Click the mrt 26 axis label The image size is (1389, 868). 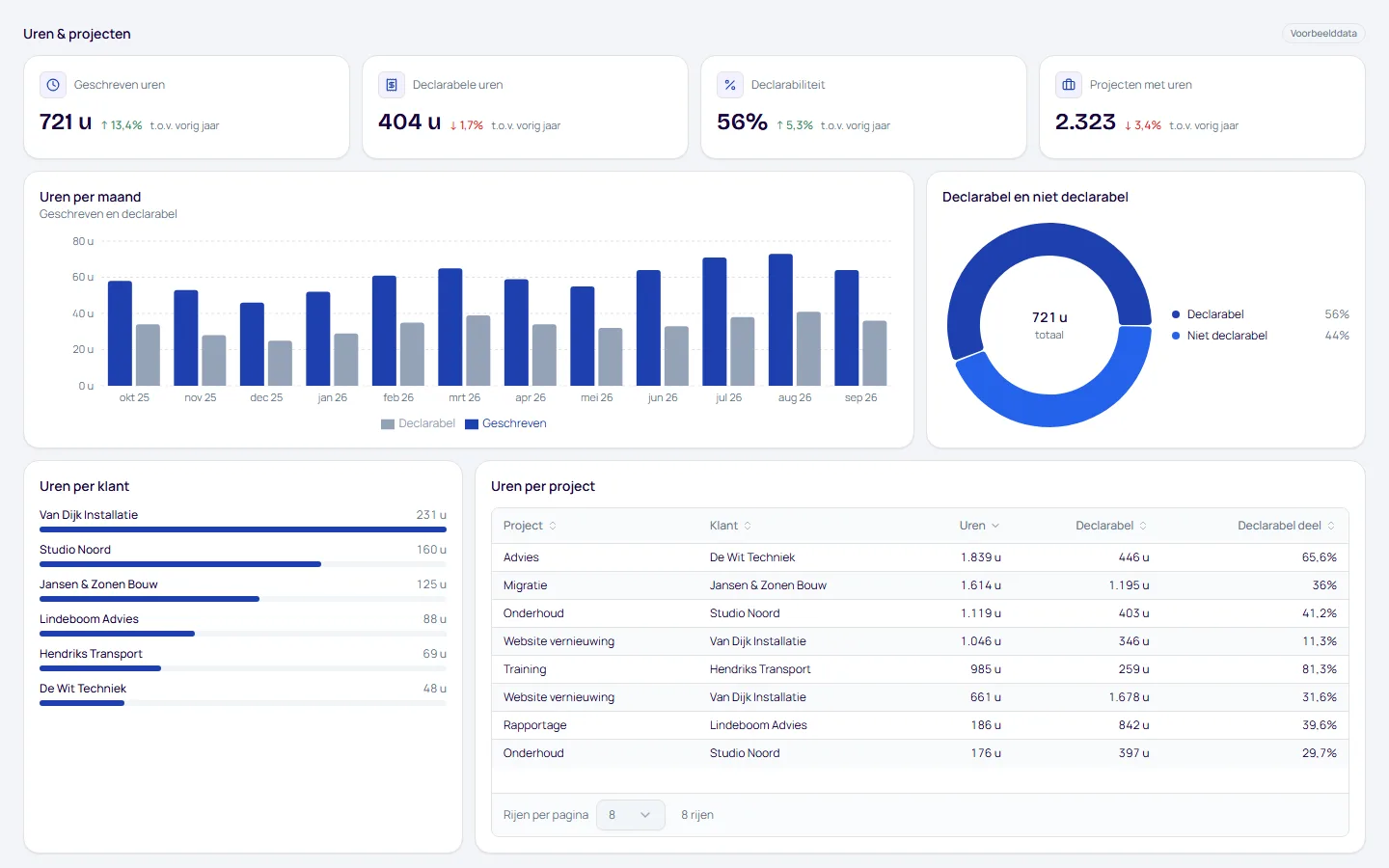click(x=464, y=397)
